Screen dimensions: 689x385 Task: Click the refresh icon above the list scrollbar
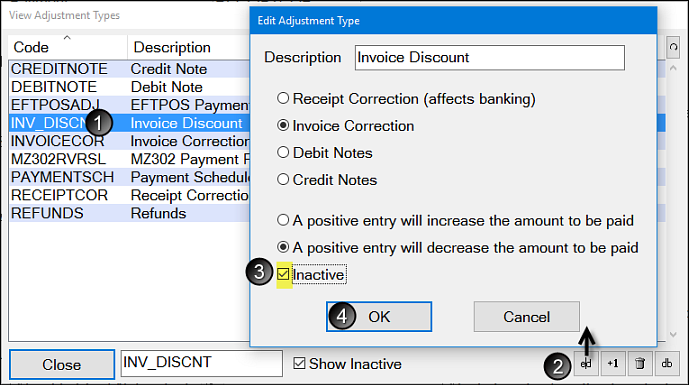673,47
